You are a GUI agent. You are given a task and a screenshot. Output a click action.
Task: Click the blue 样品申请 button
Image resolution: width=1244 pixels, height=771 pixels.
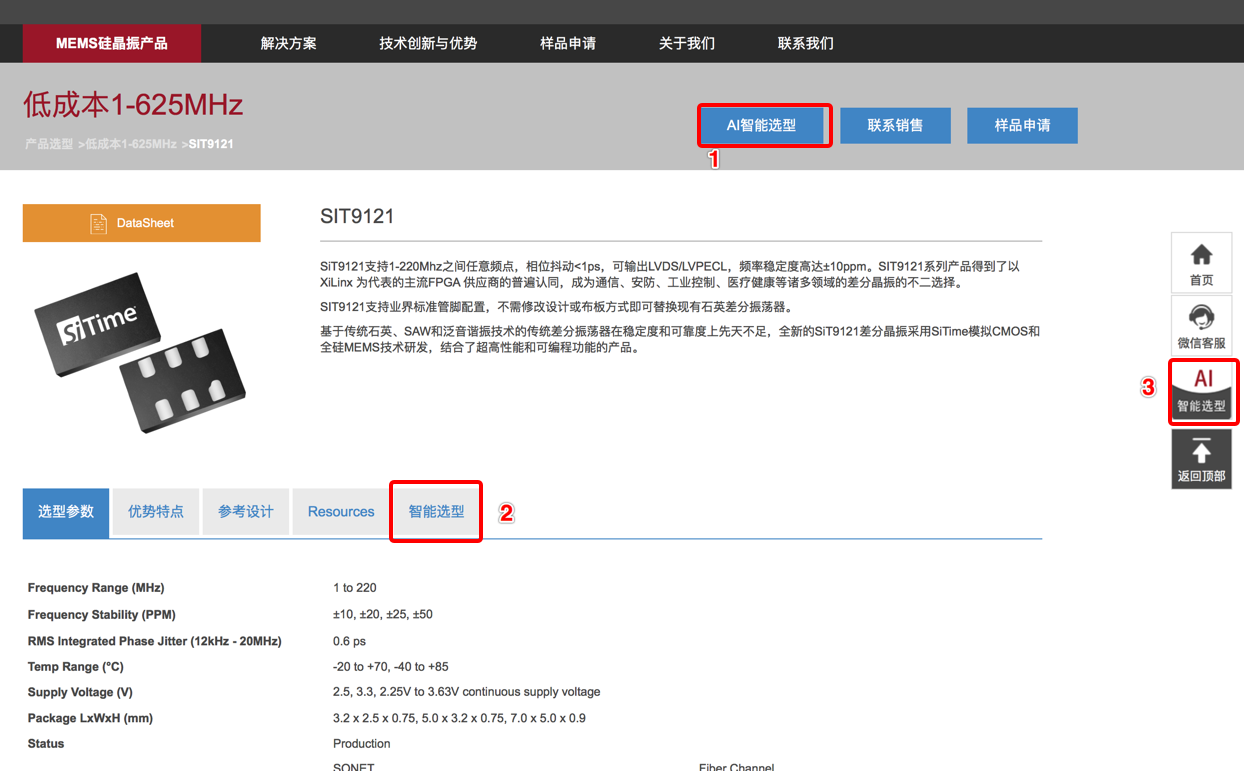pos(1022,125)
